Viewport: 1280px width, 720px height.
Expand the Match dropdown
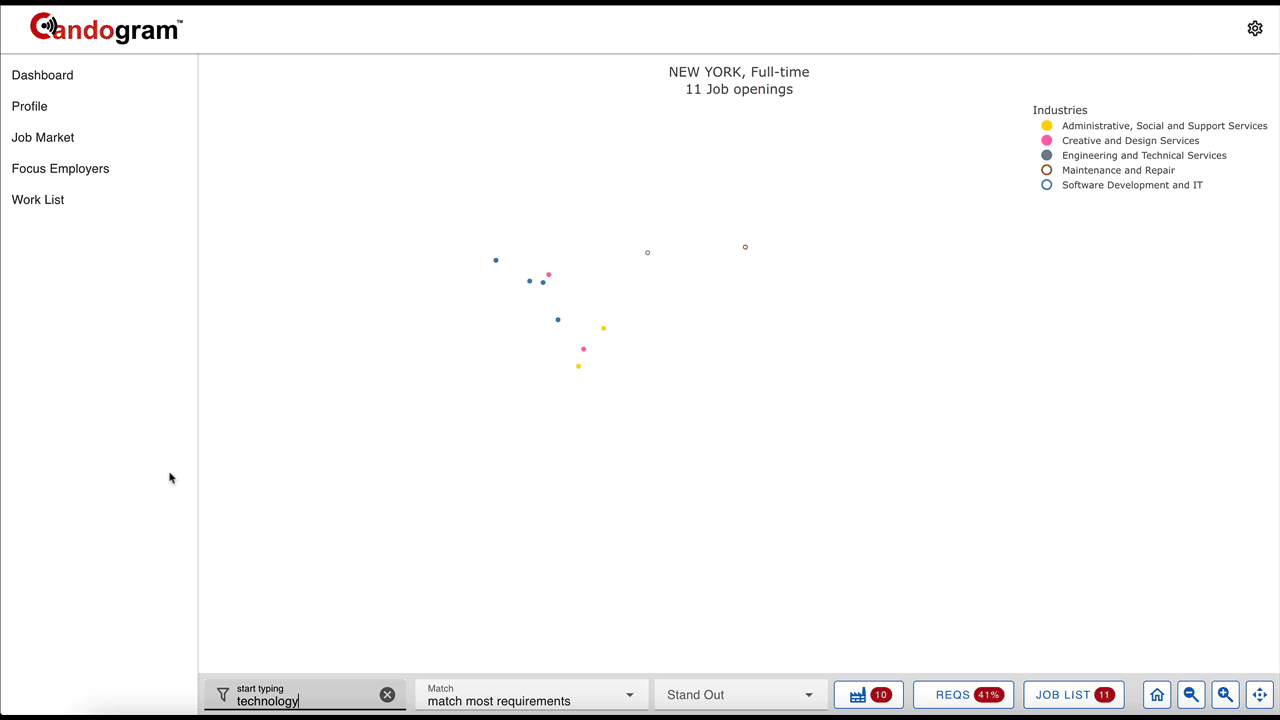[530, 695]
